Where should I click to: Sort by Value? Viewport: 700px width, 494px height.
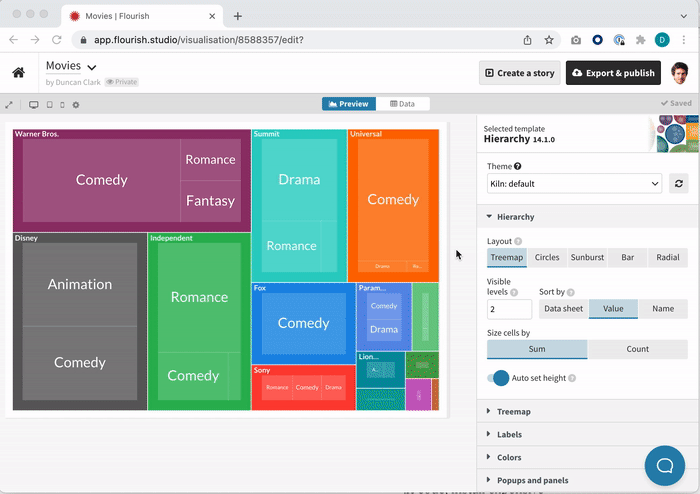click(x=613, y=309)
